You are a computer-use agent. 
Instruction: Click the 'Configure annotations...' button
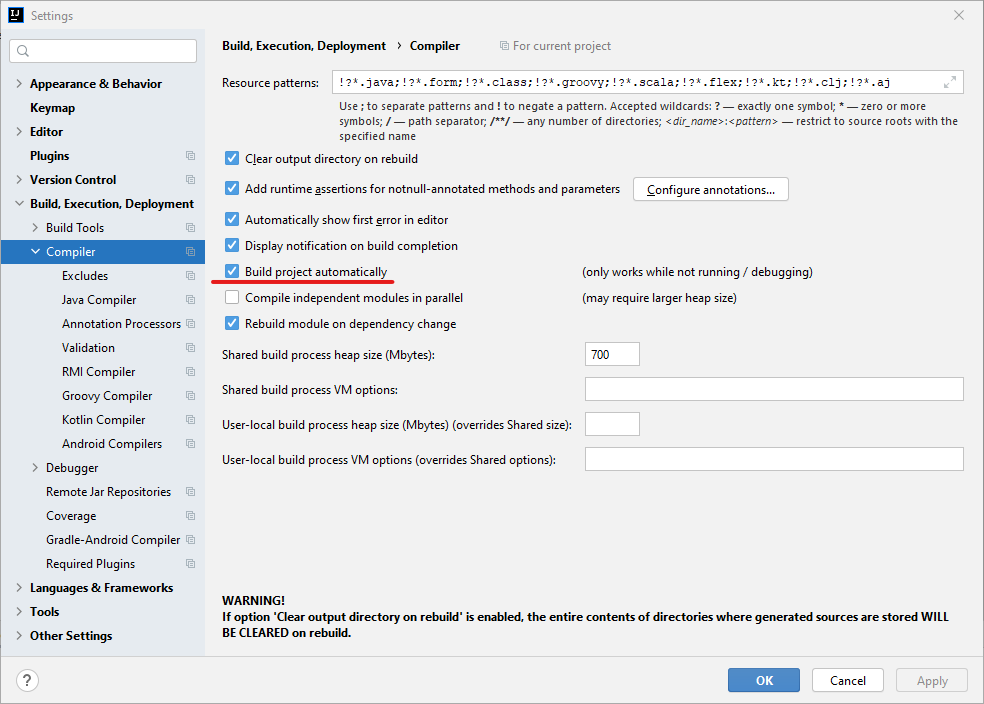[710, 189]
